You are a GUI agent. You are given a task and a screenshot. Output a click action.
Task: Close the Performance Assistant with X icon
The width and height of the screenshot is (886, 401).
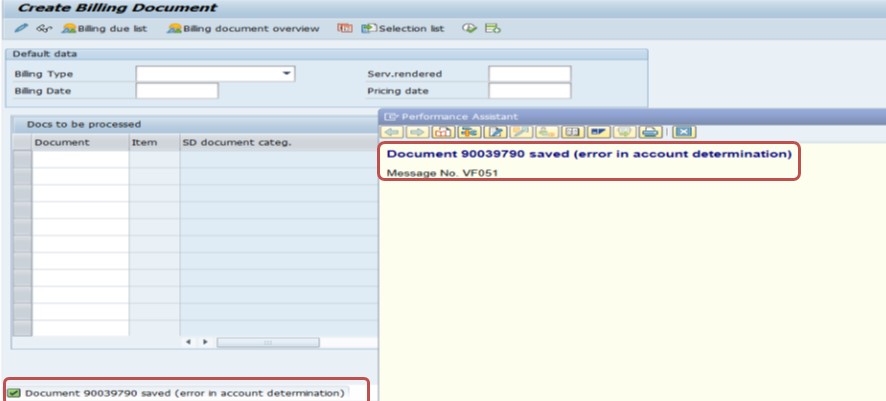(684, 132)
